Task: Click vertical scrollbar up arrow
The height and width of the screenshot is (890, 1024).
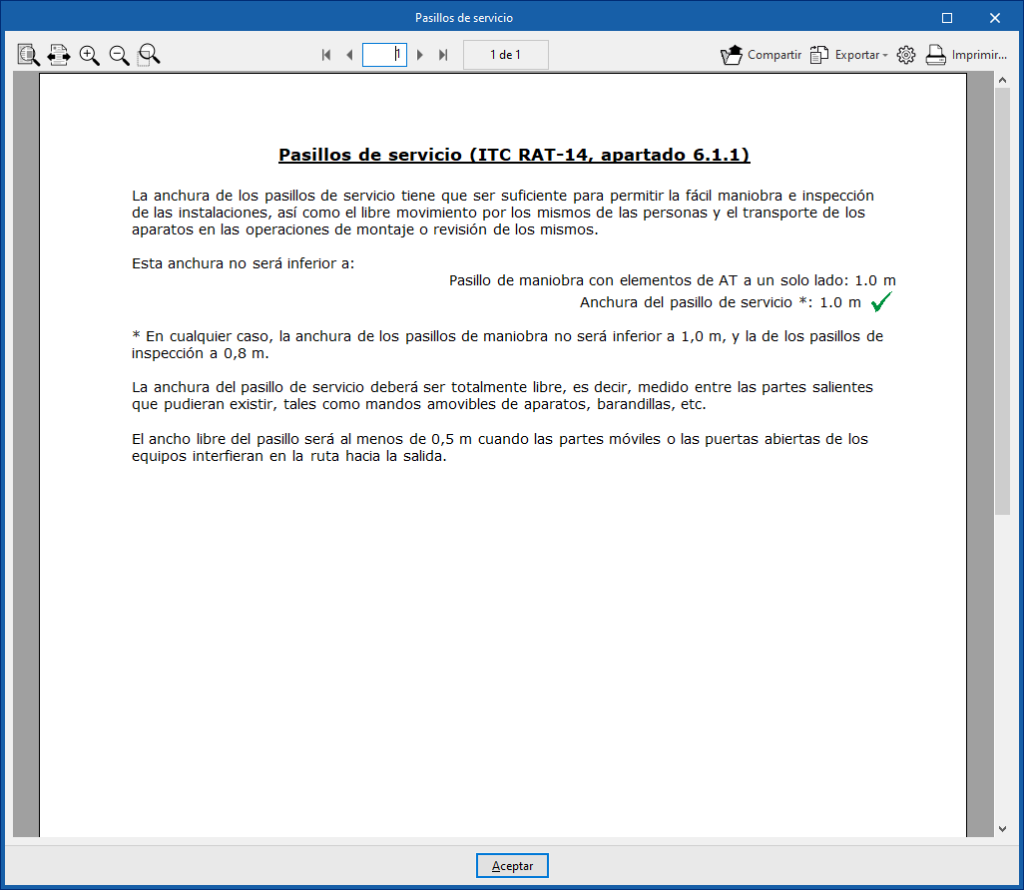Action: click(1002, 80)
